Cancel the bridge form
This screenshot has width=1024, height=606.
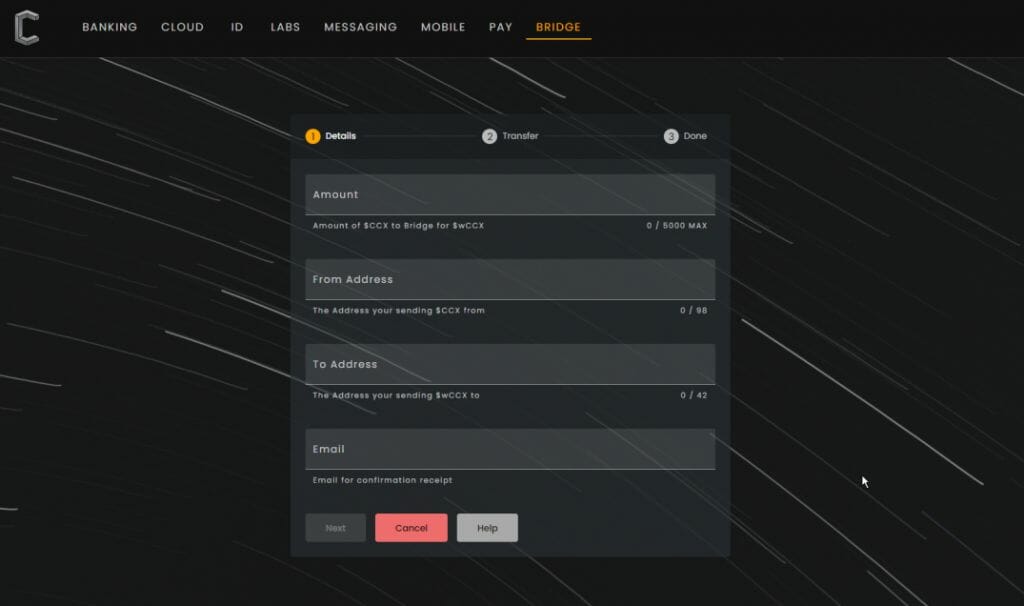point(411,527)
